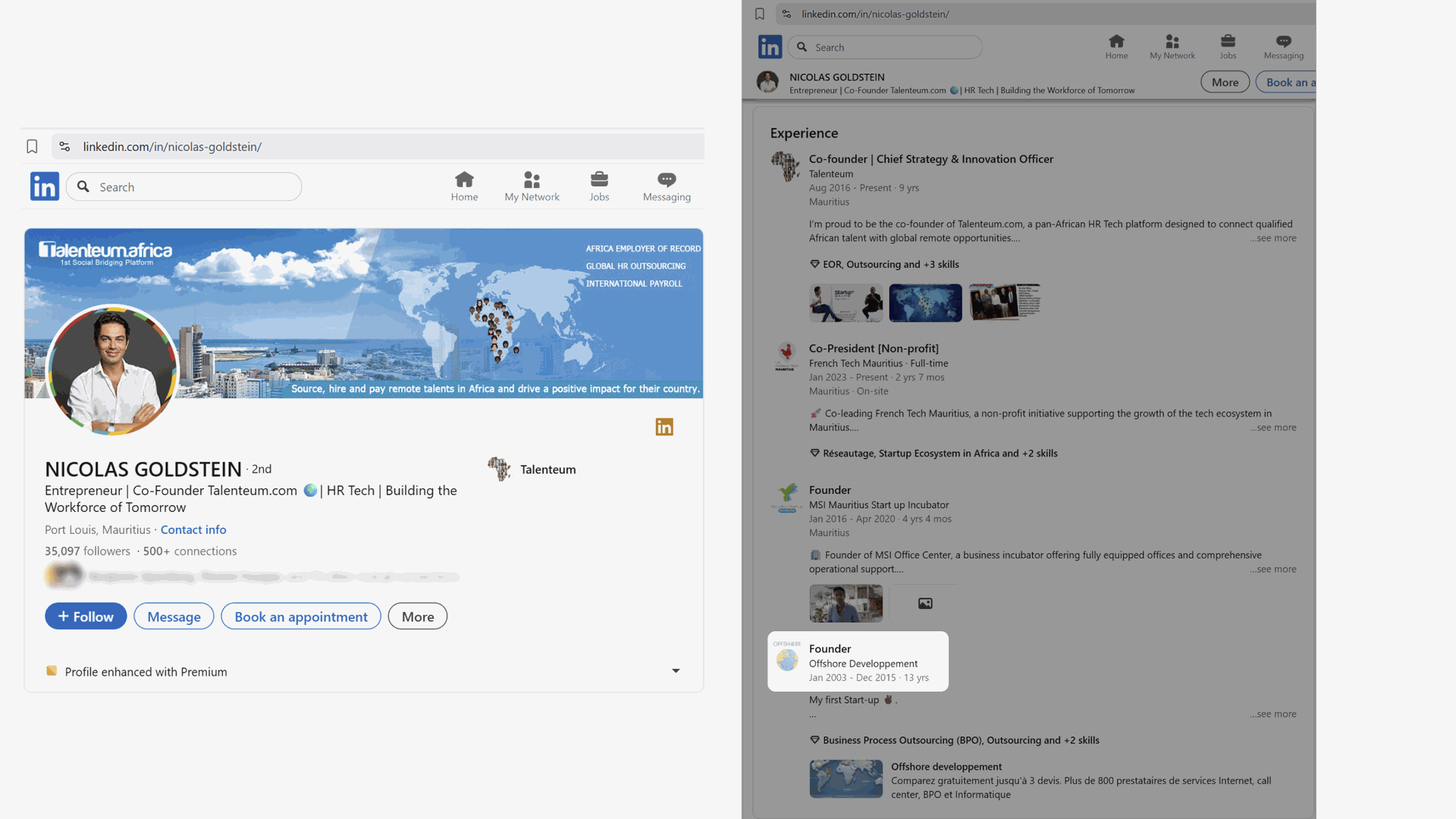Click the Experience section heading
Screen dimensions: 1456x819
(804, 133)
